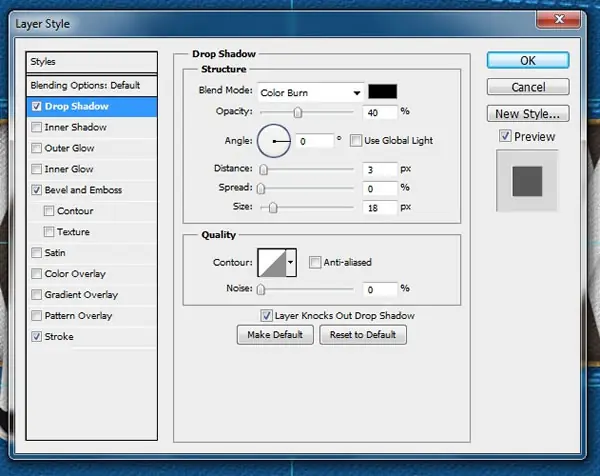Disable the Preview checkbox
The height and width of the screenshot is (476, 600).
[505, 136]
